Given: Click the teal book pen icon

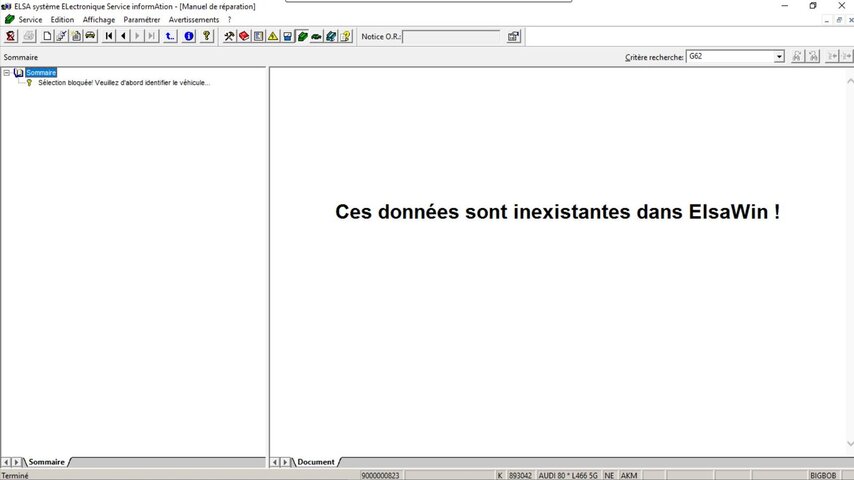Looking at the screenshot, I should point(331,37).
